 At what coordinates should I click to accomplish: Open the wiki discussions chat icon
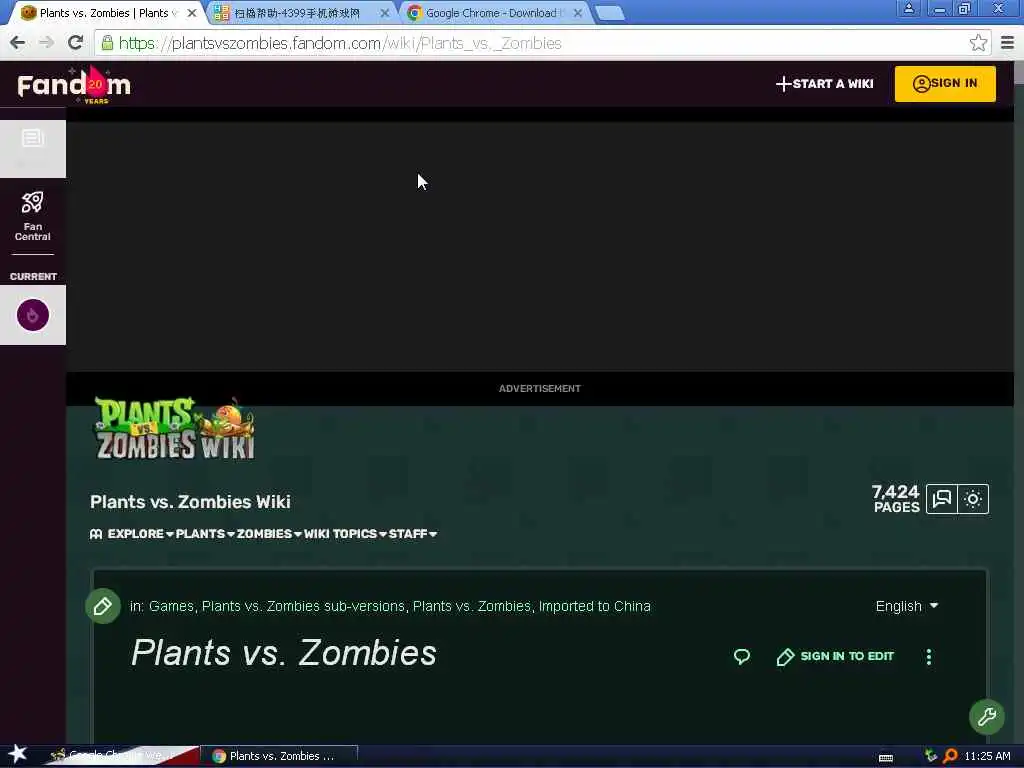point(942,500)
